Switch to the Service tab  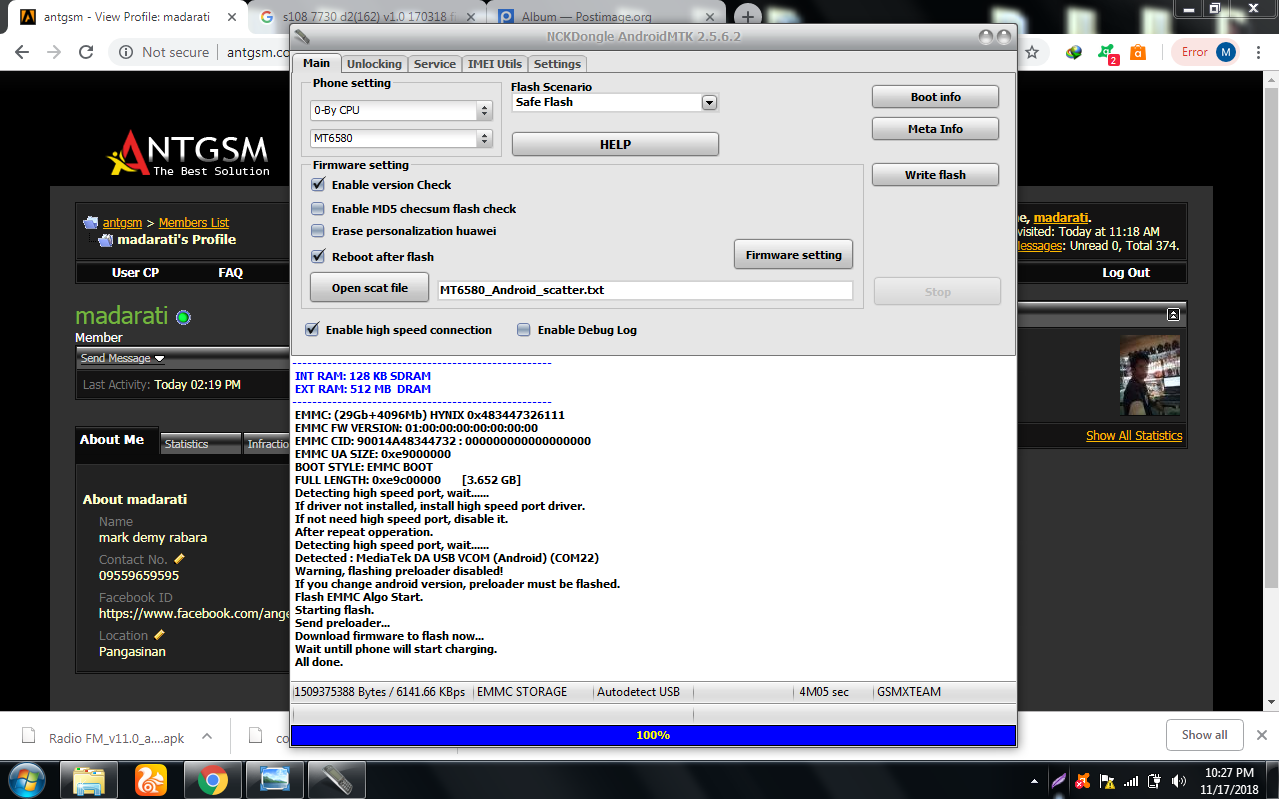tap(435, 64)
